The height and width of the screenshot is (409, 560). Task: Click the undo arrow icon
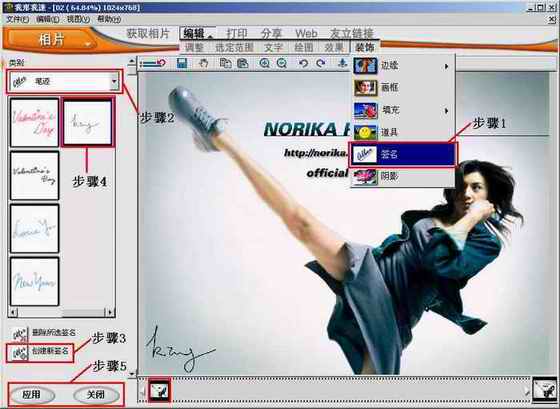(x=304, y=63)
